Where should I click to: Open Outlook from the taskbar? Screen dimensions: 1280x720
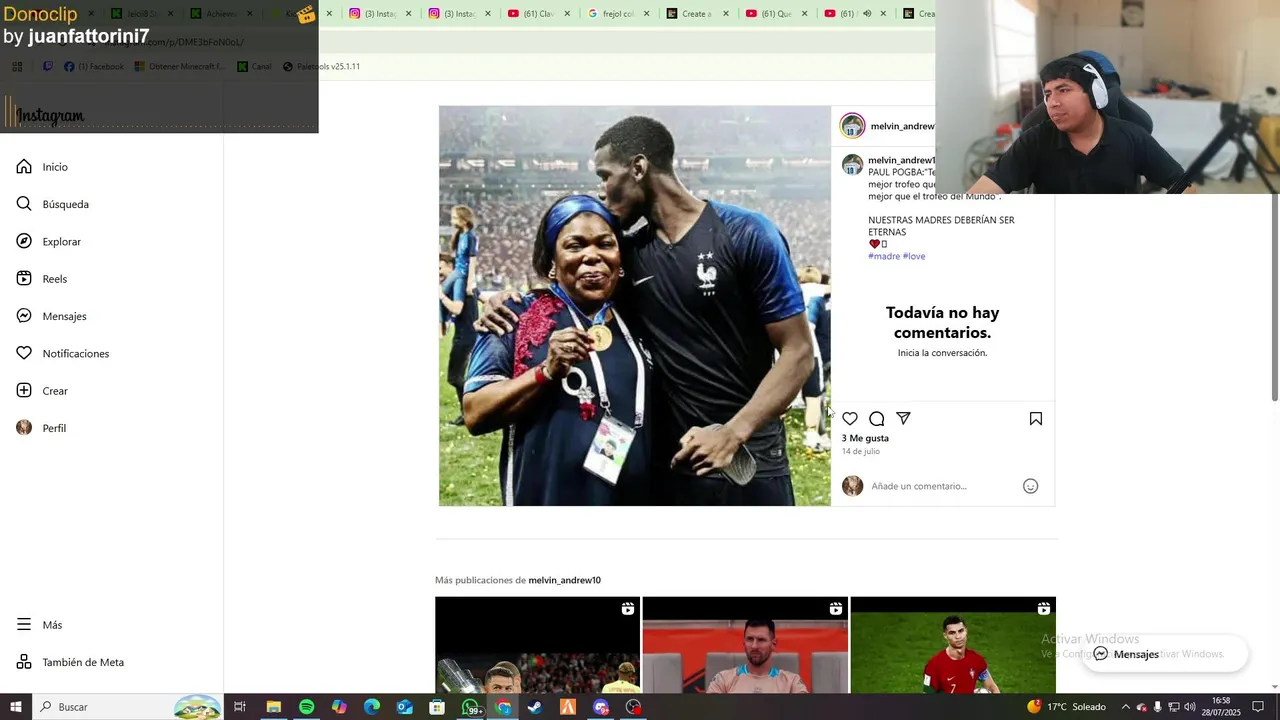pyautogui.click(x=404, y=707)
